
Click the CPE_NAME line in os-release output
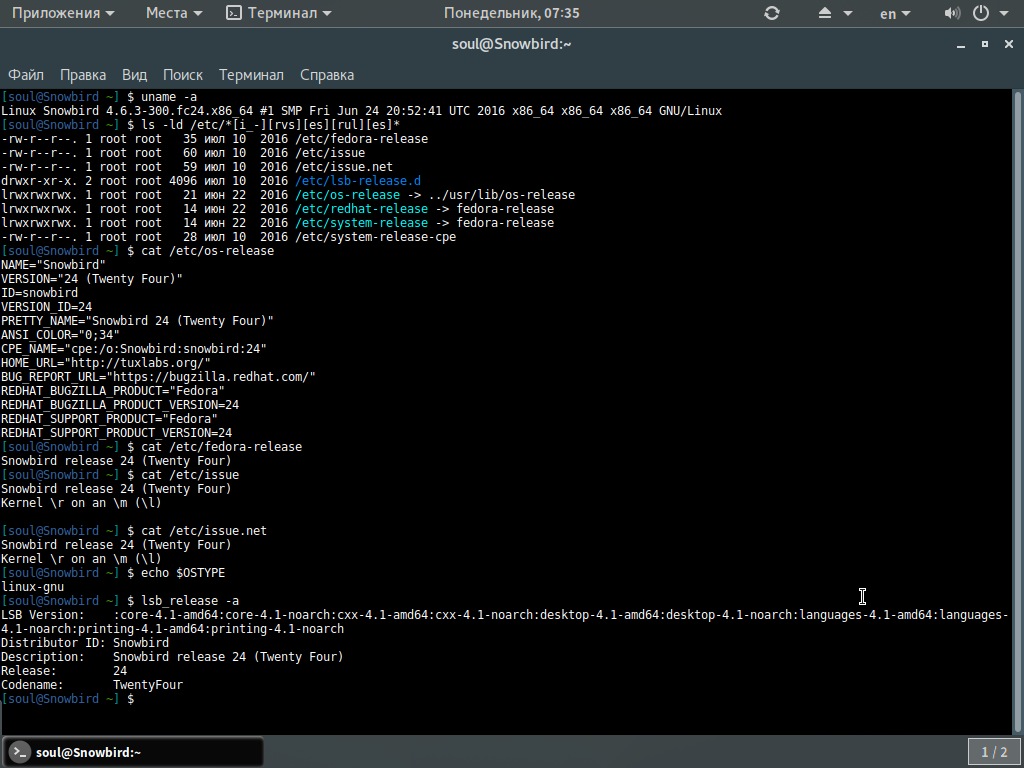point(134,349)
